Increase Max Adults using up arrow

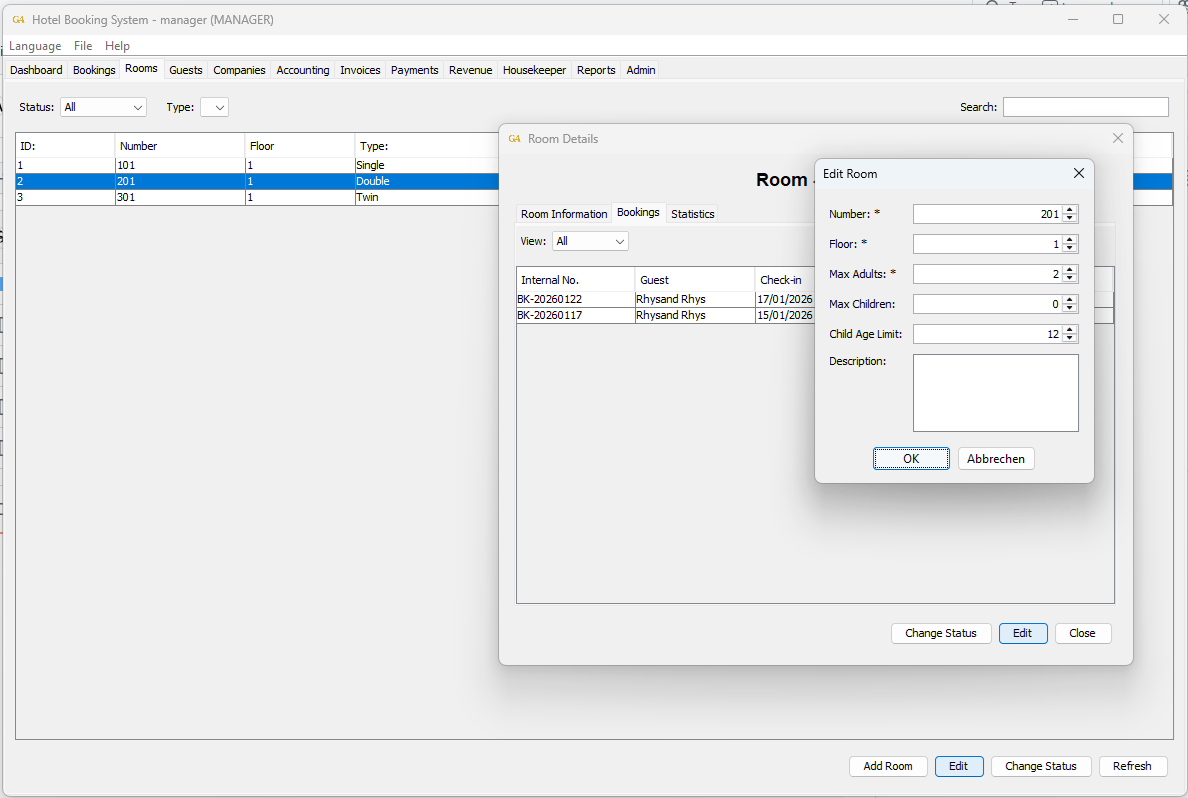click(x=1070, y=270)
